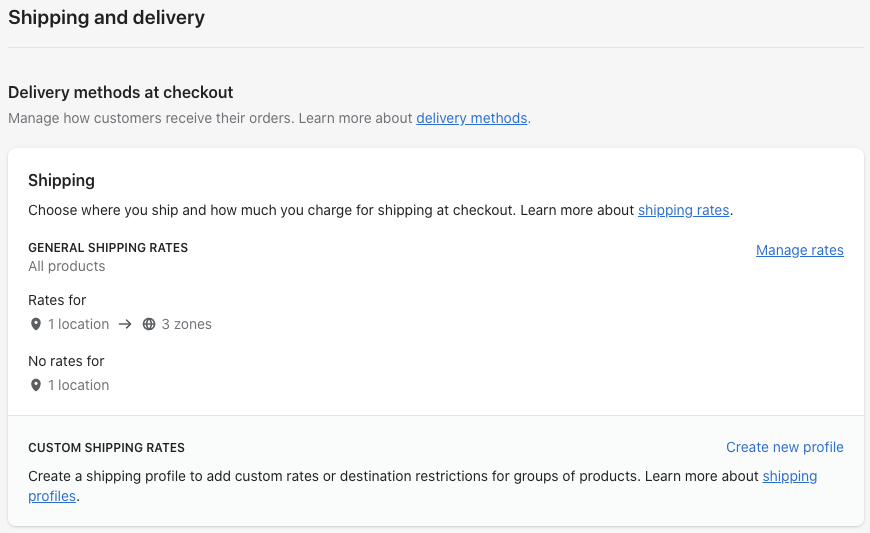This screenshot has width=870, height=533.
Task: Click the Delivery methods at checkout heading
Action: tap(120, 92)
